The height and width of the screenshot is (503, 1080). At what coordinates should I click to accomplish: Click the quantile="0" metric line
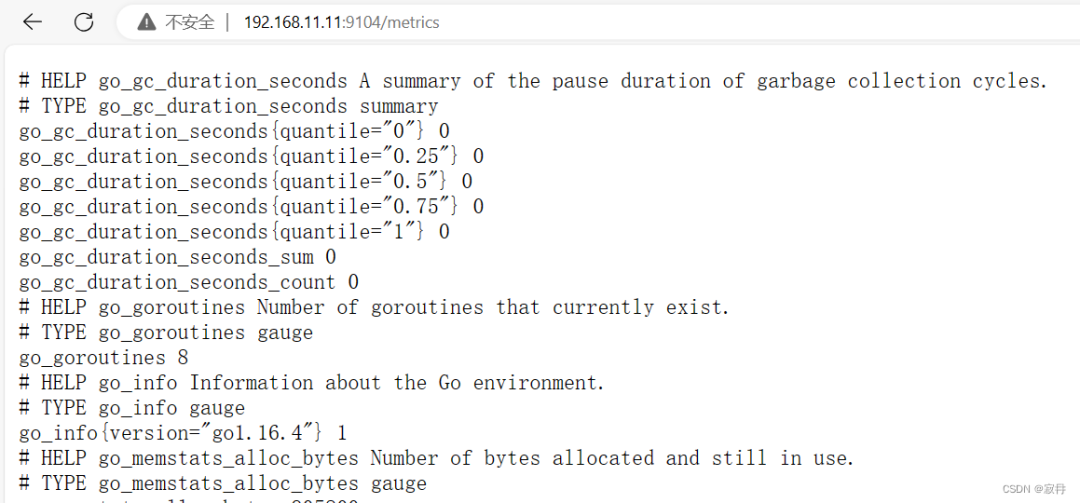234,131
